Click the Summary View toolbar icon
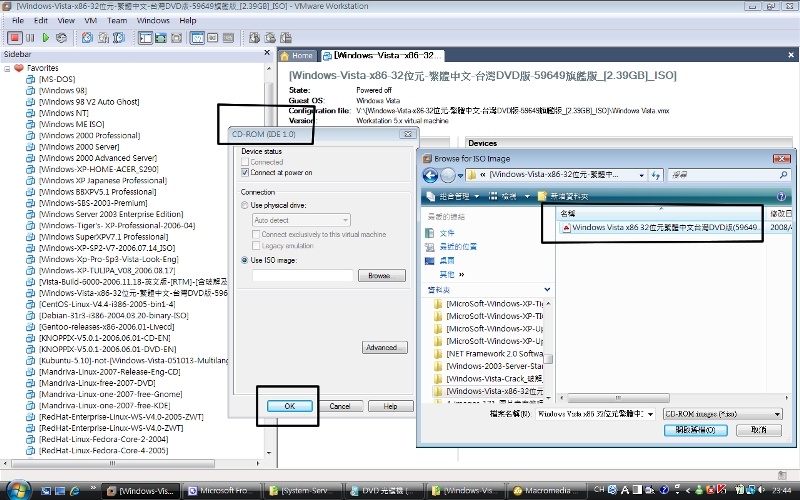Screen dimensions: 800x500 pyautogui.click(x=197, y=38)
